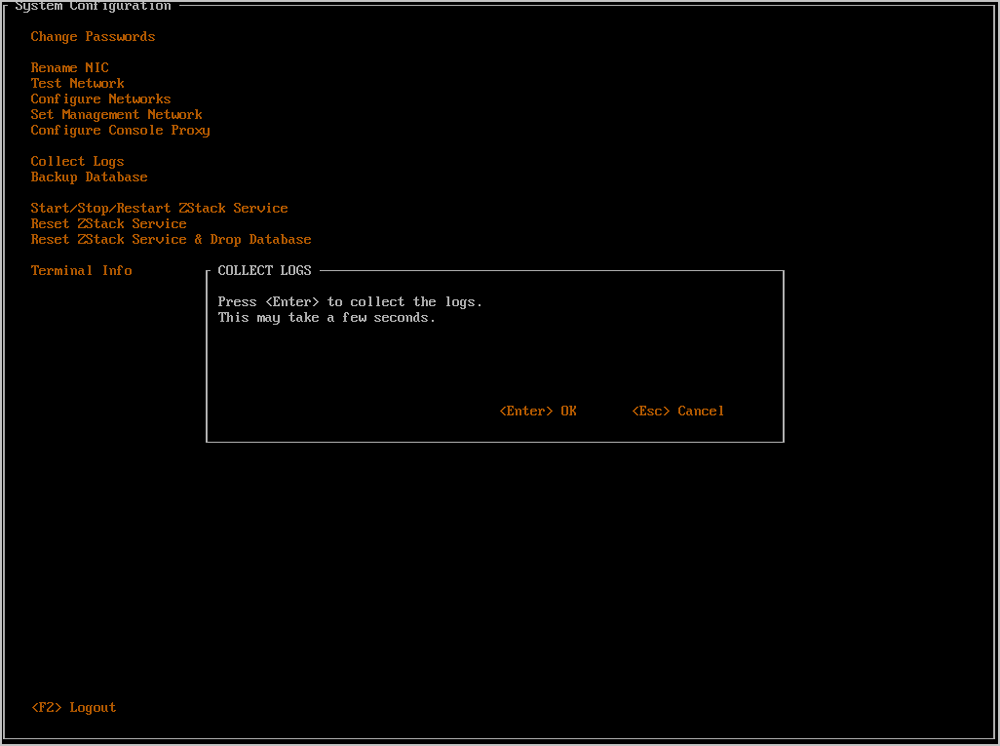Screen dimensions: 1000x746
Task: Open Start/Stop/Restart ZStack Service
Action: tap(159, 209)
